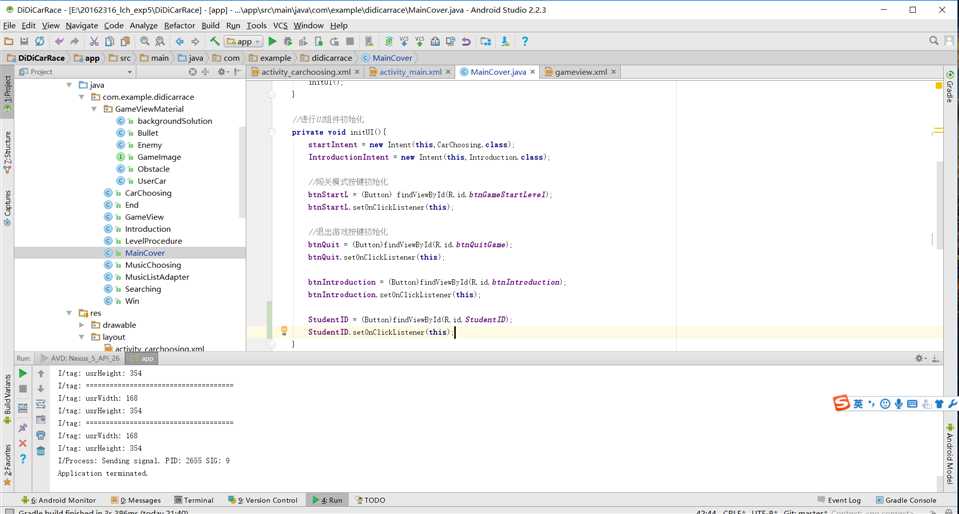Click the Debug app bug icon
This screenshot has height=514, width=959.
pyautogui.click(x=288, y=42)
